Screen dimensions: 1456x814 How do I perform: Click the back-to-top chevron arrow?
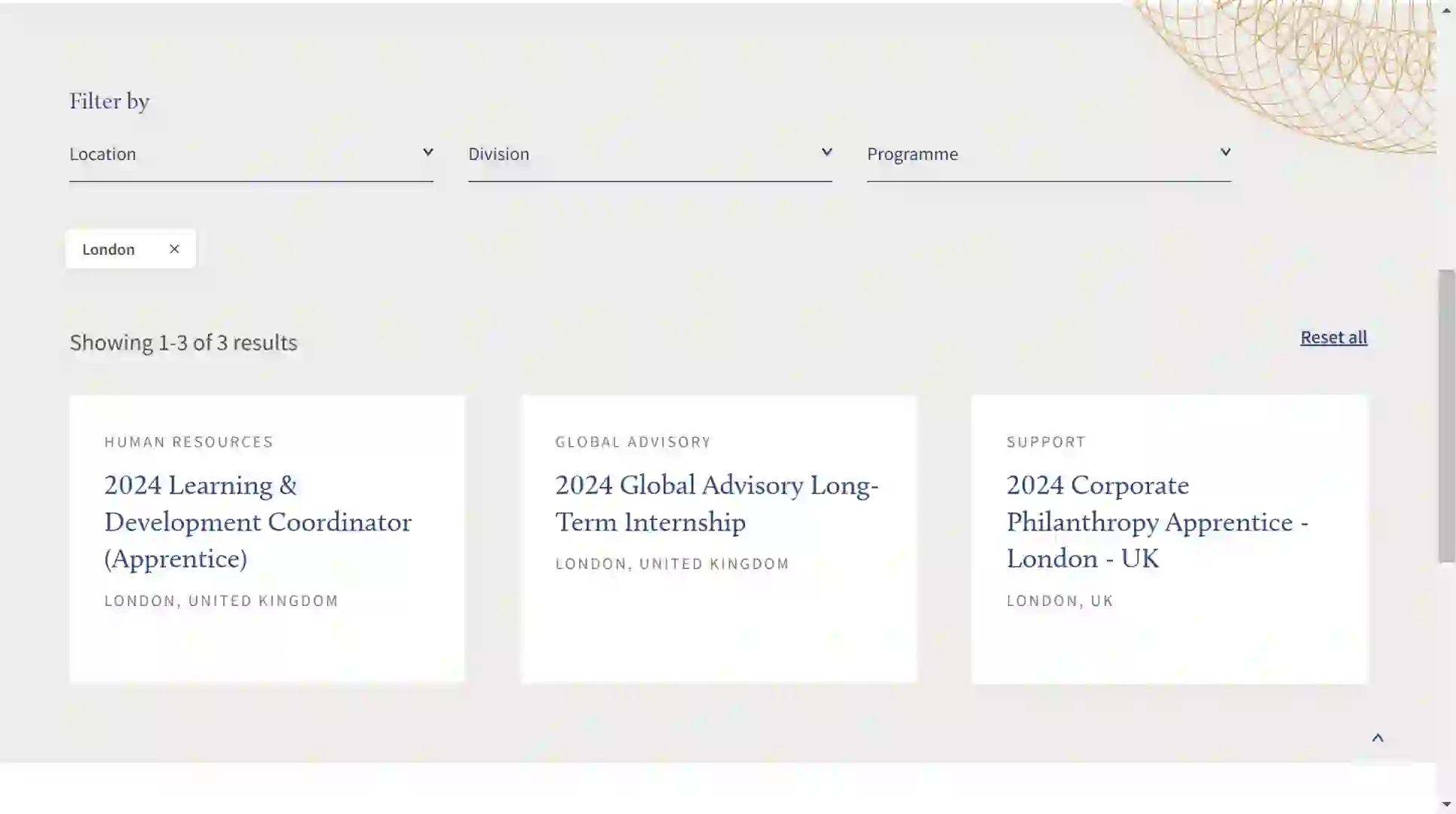pyautogui.click(x=1378, y=738)
